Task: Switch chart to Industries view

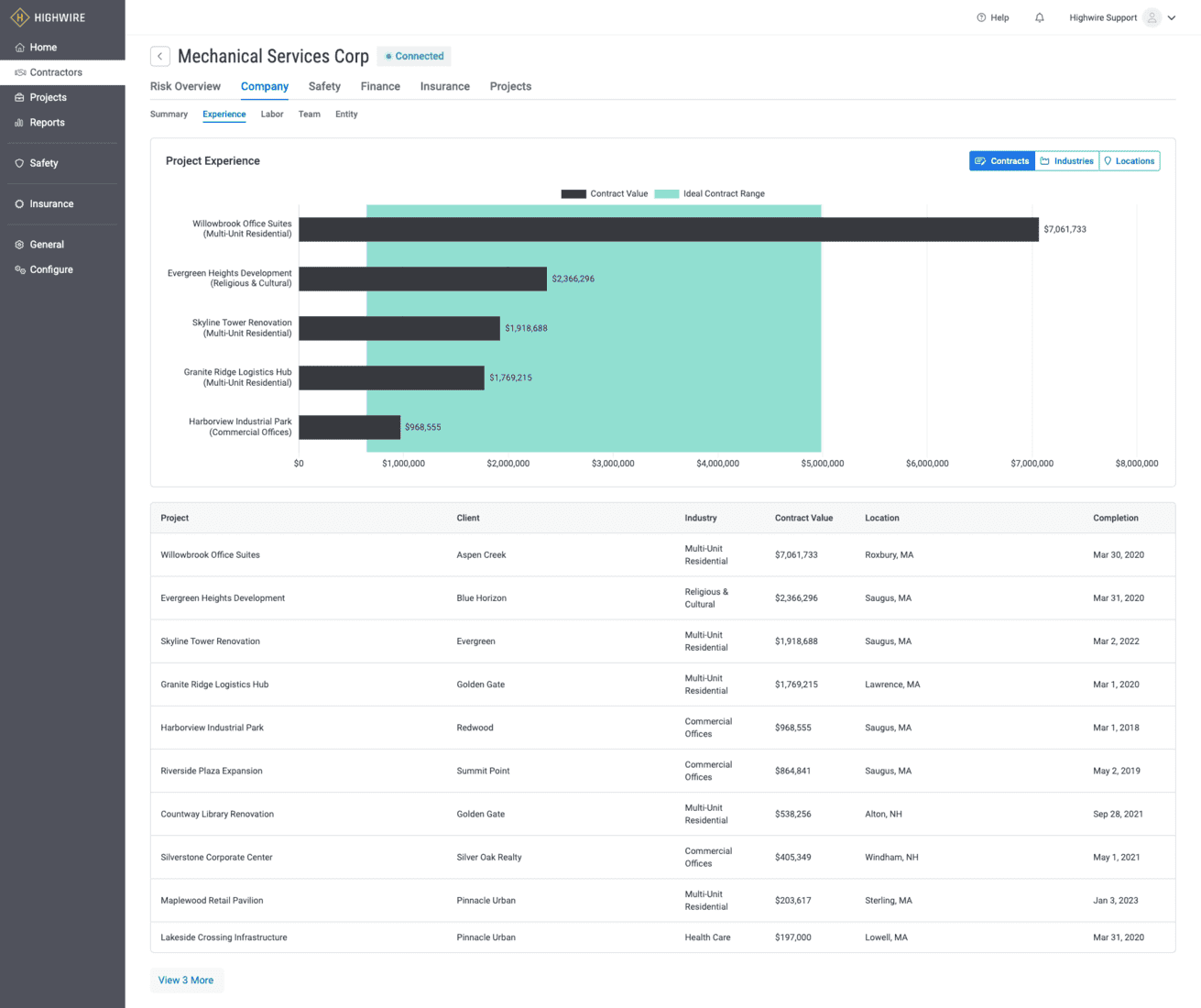Action: click(1066, 161)
